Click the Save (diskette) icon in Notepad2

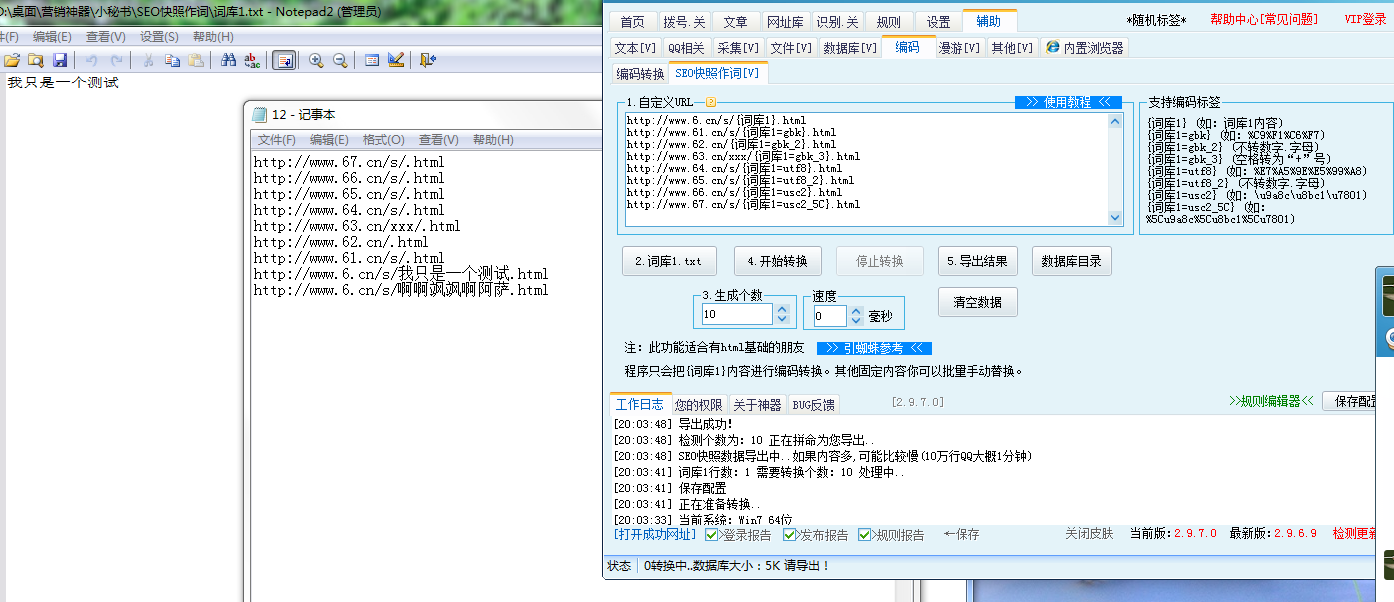coord(58,60)
